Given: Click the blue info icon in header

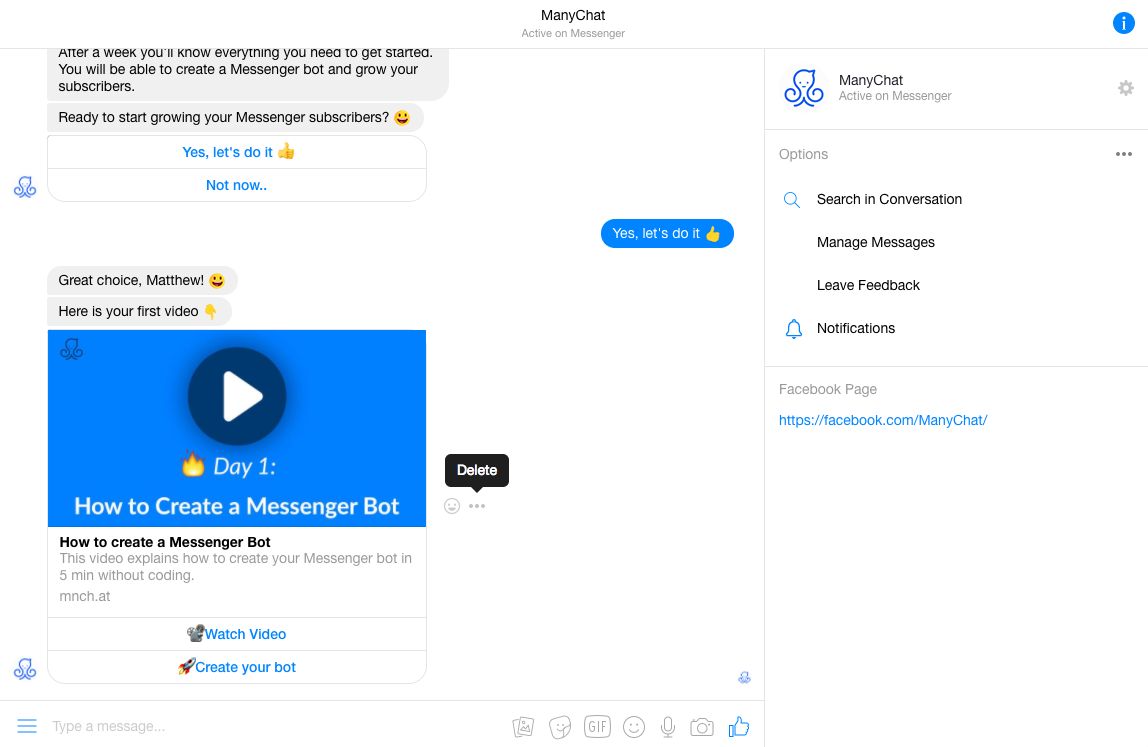Looking at the screenshot, I should (x=1123, y=23).
